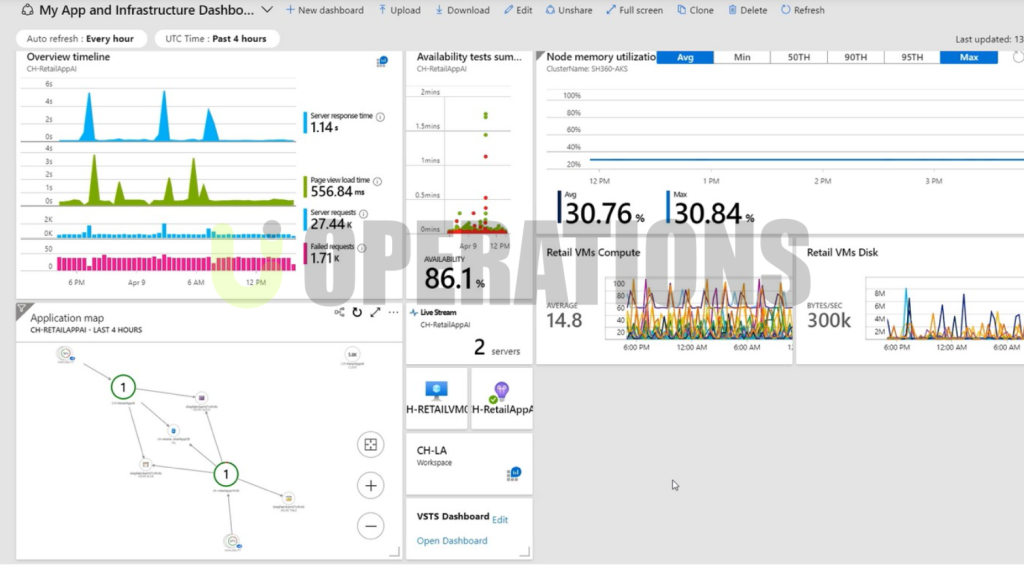This screenshot has height=566, width=1024.
Task: Click Edit next to VSTS Dashboard
Action: pos(500,520)
